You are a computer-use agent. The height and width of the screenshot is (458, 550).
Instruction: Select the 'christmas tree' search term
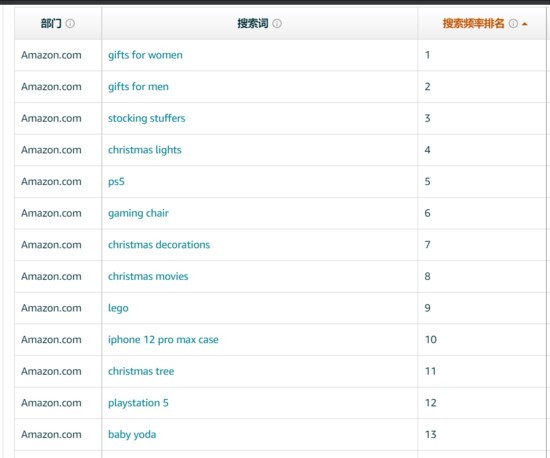pos(141,371)
